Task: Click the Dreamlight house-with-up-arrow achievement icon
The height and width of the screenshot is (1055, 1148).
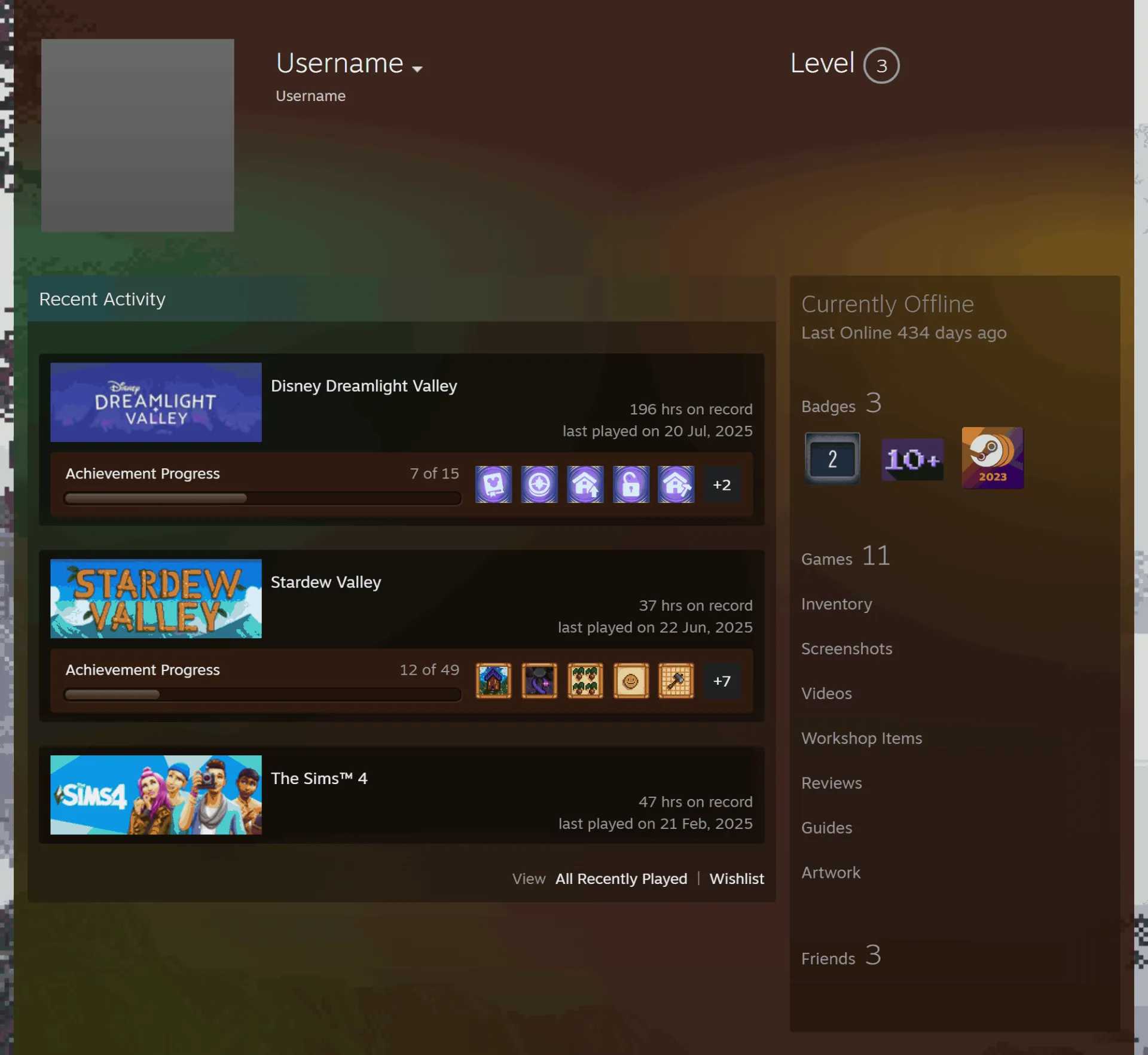Action: [585, 484]
